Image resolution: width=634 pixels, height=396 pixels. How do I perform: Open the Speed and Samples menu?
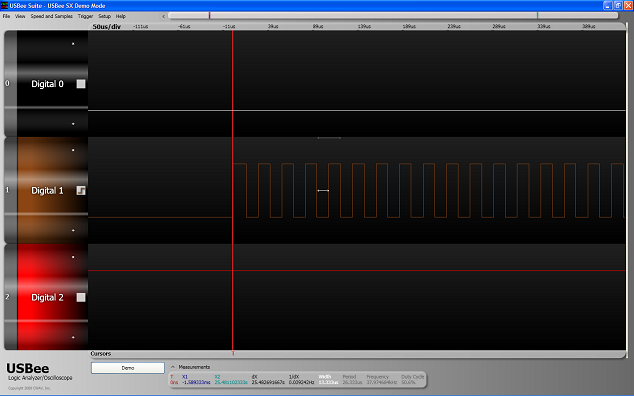(52, 16)
